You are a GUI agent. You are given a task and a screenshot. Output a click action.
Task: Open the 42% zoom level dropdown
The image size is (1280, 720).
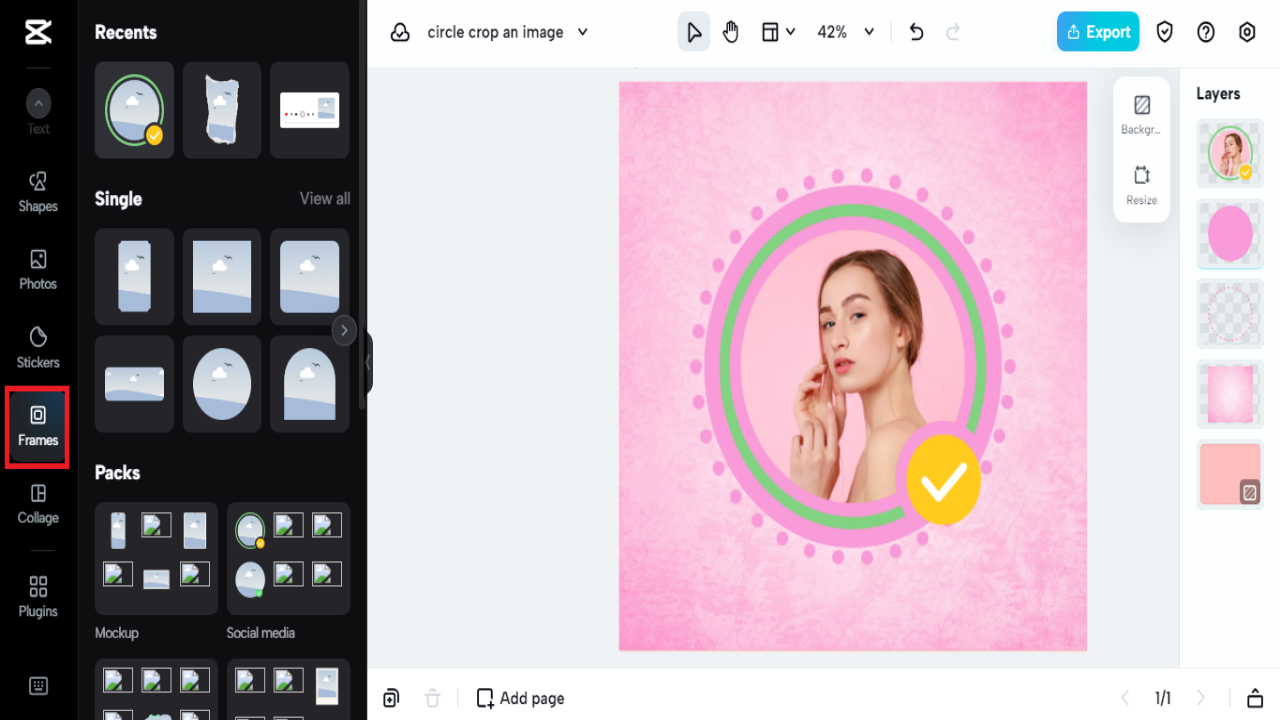tap(846, 32)
